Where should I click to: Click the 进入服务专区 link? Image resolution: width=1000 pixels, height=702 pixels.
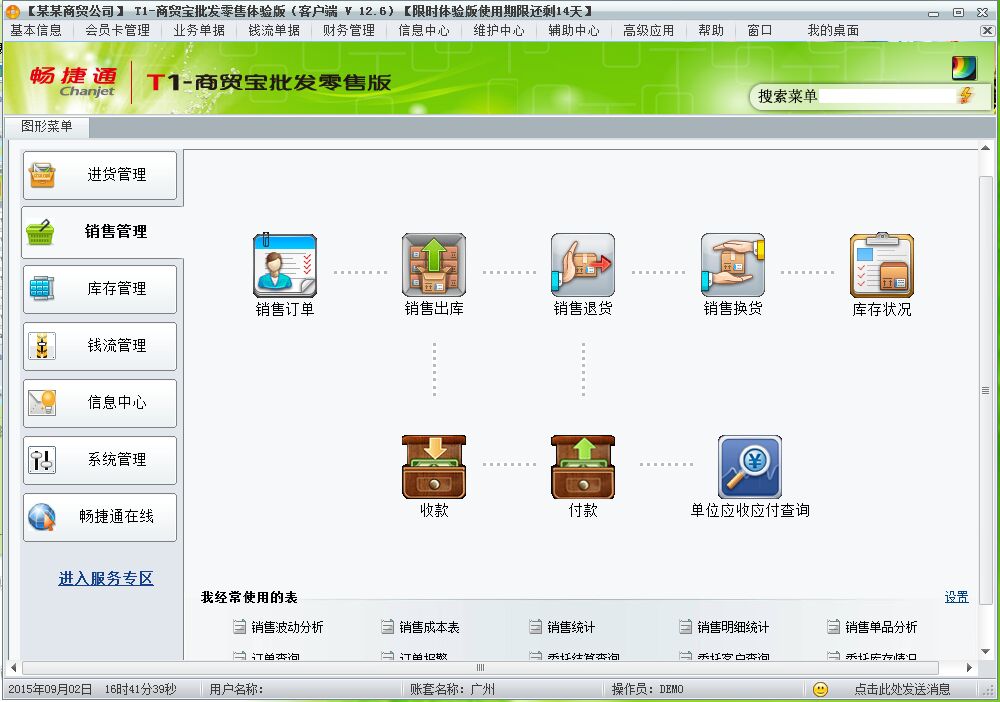(106, 578)
